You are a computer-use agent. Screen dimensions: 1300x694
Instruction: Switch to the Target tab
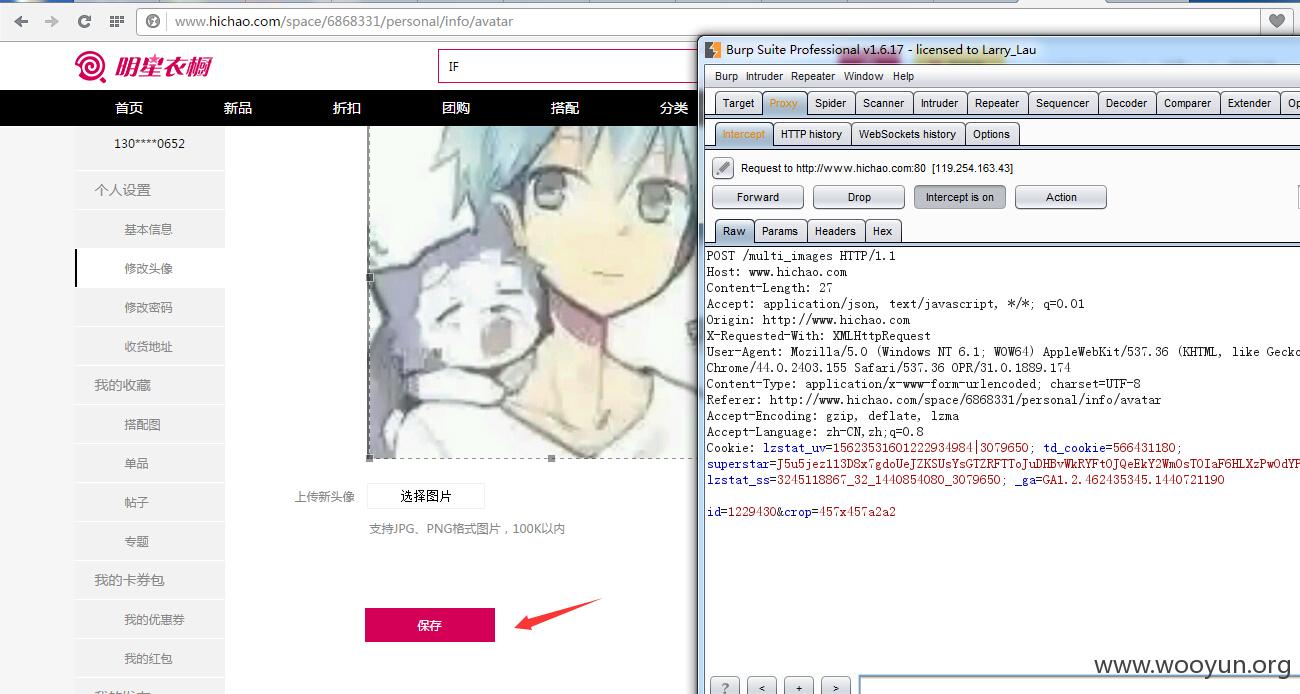click(738, 103)
